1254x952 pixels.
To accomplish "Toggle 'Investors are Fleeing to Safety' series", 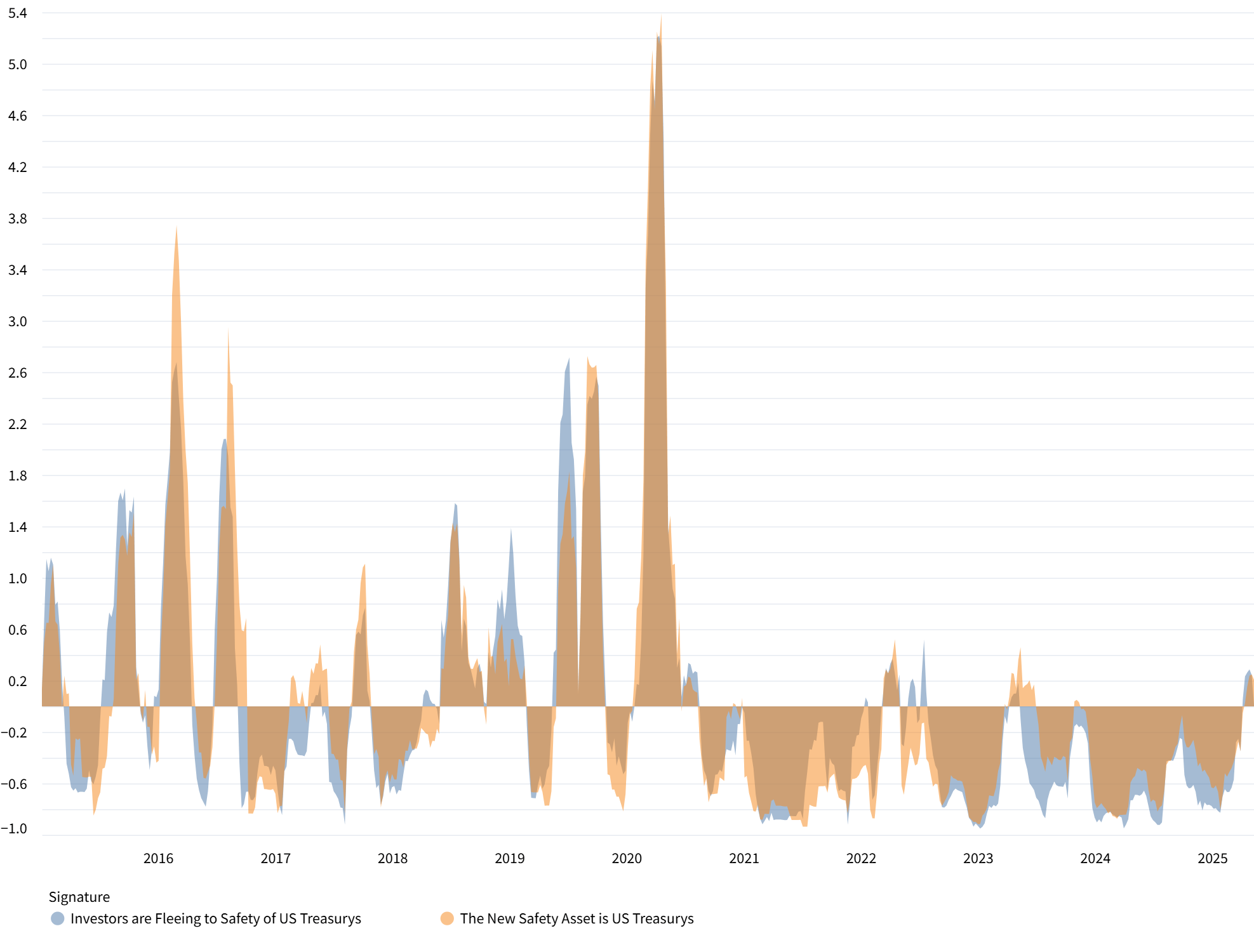I will (x=215, y=918).
